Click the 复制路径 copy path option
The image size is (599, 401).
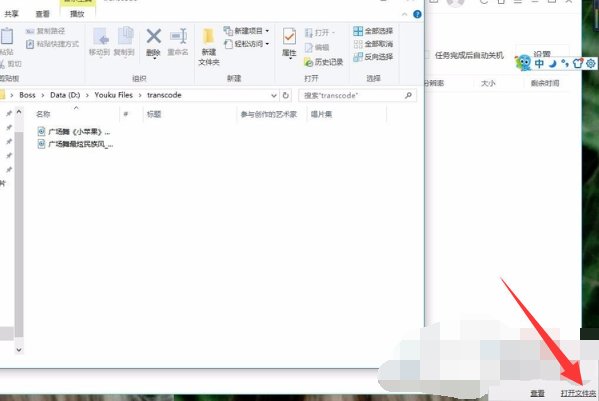click(x=45, y=31)
